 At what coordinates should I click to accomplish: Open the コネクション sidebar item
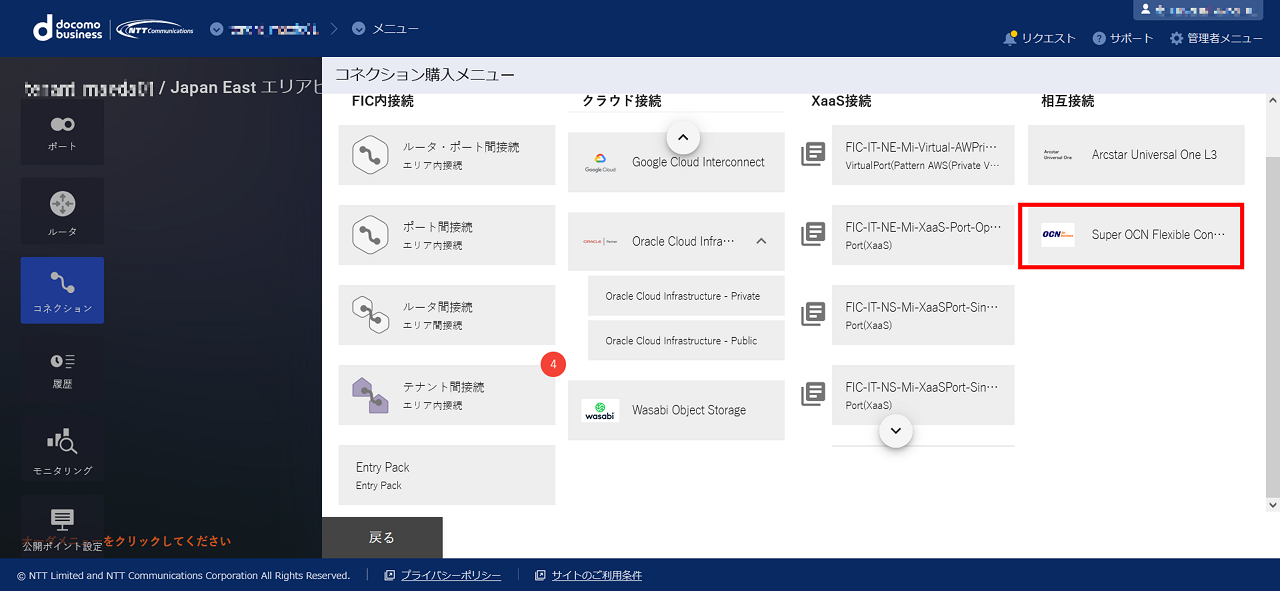(x=62, y=290)
